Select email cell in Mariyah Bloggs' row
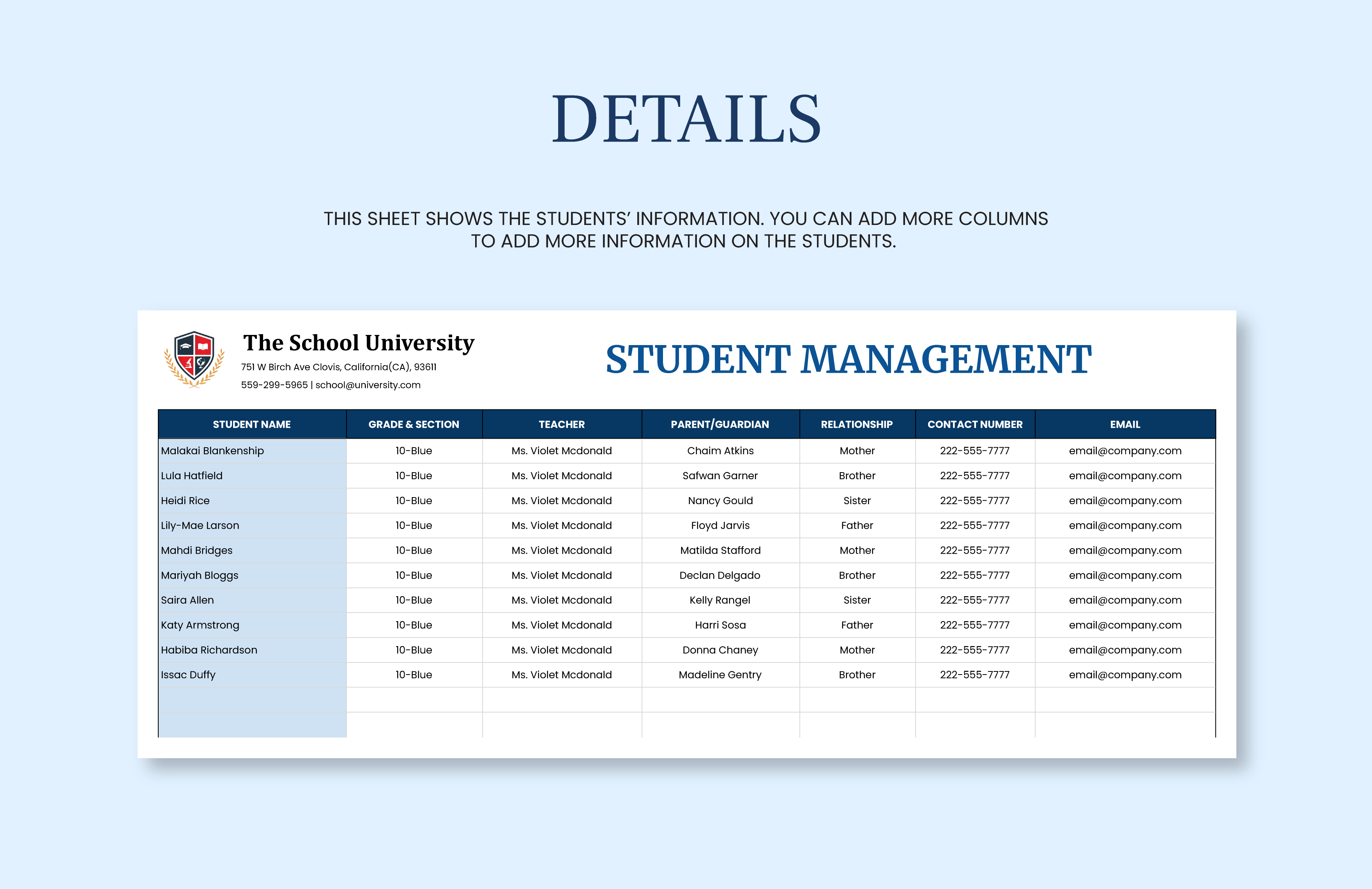1372x889 pixels. click(1125, 575)
